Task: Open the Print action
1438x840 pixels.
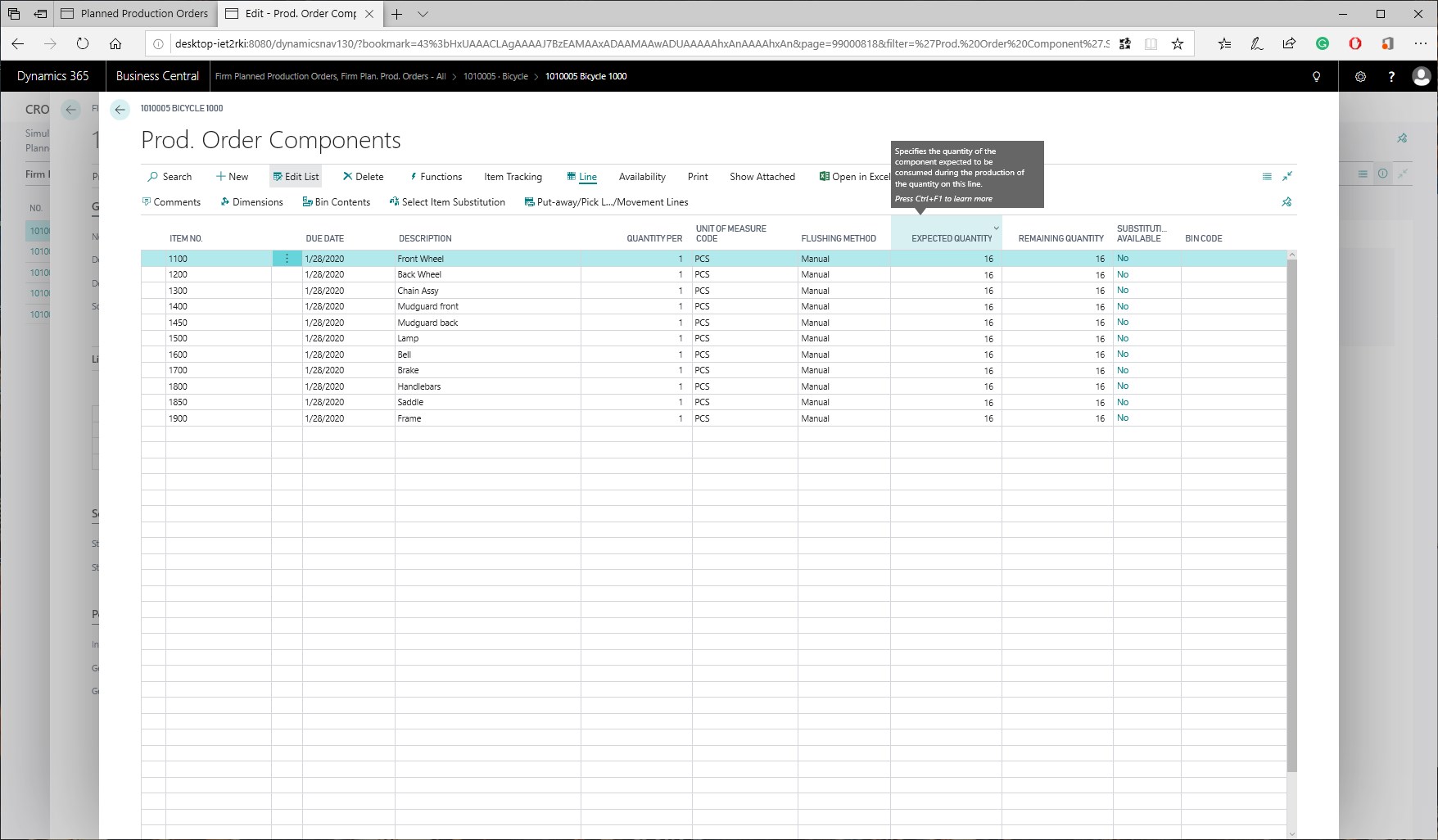Action: [x=698, y=177]
